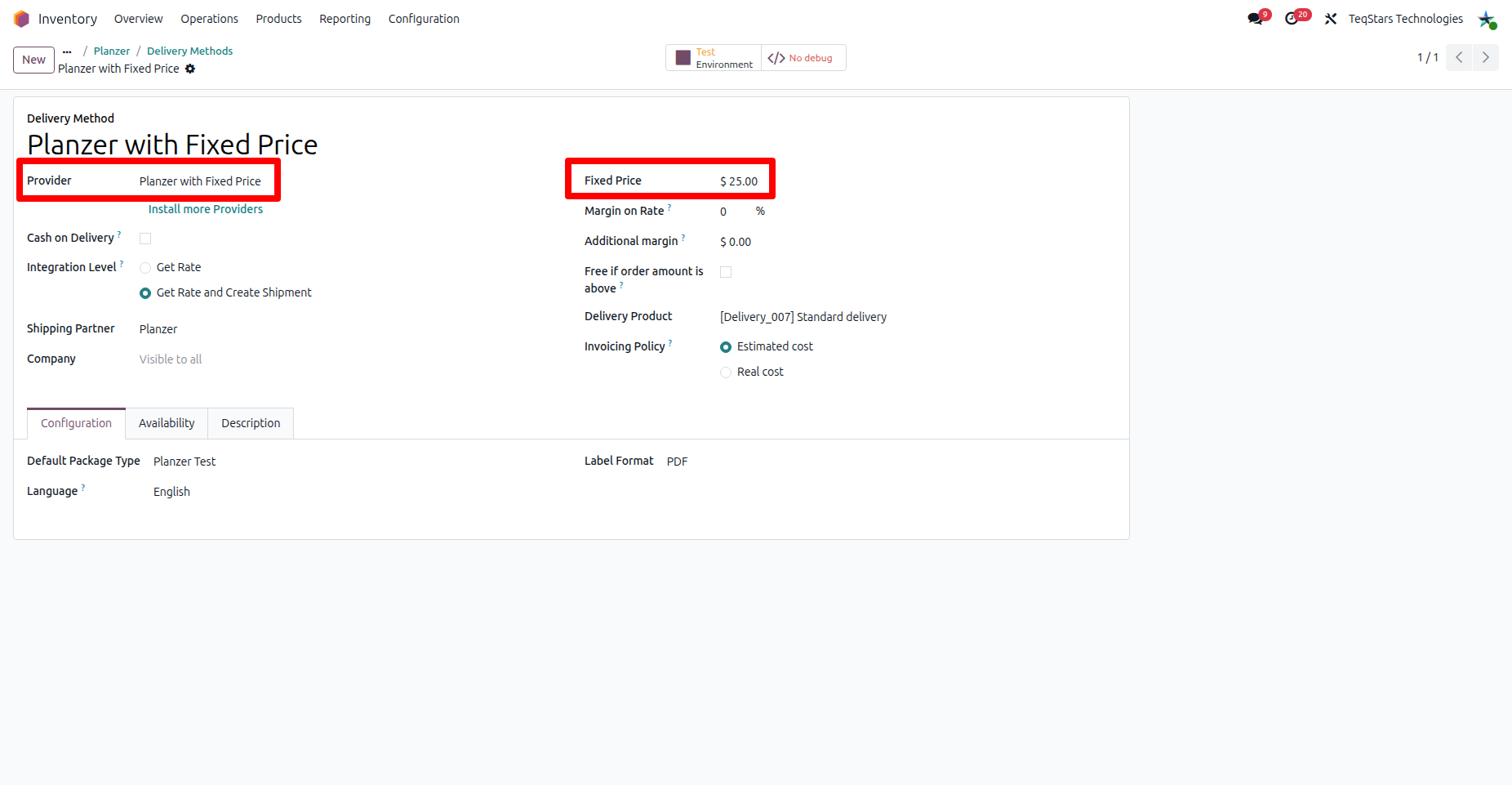Viewport: 1512px width, 785px height.
Task: Open the Operations menu
Action: click(209, 19)
